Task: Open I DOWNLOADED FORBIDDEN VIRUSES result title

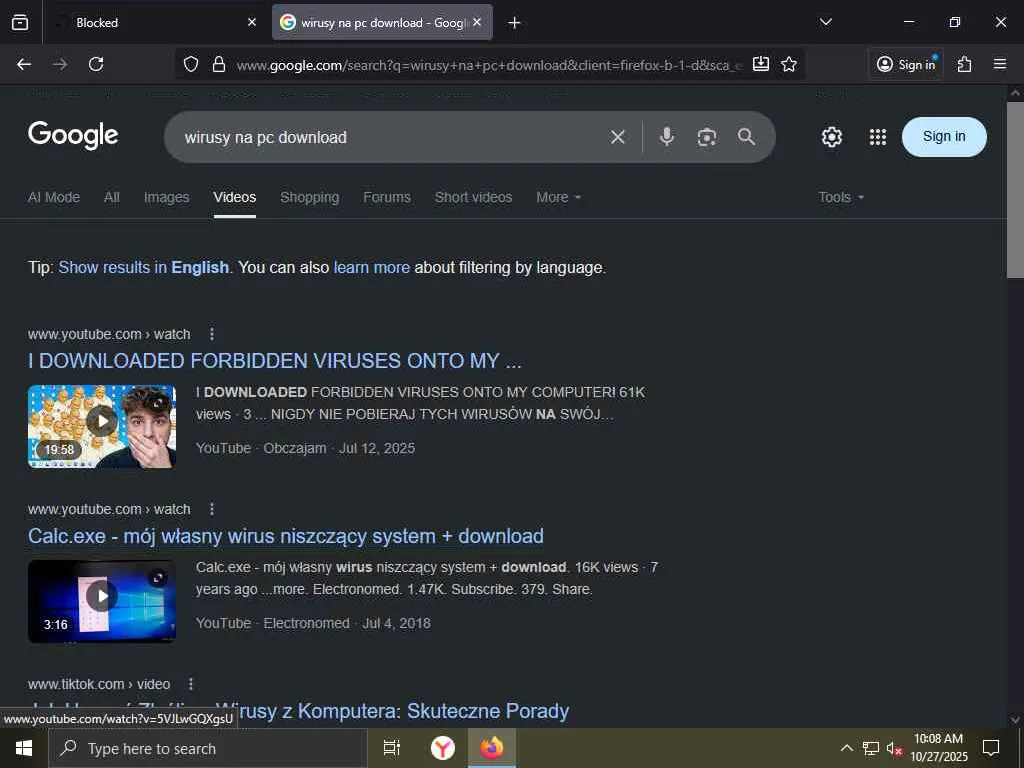Action: [275, 361]
